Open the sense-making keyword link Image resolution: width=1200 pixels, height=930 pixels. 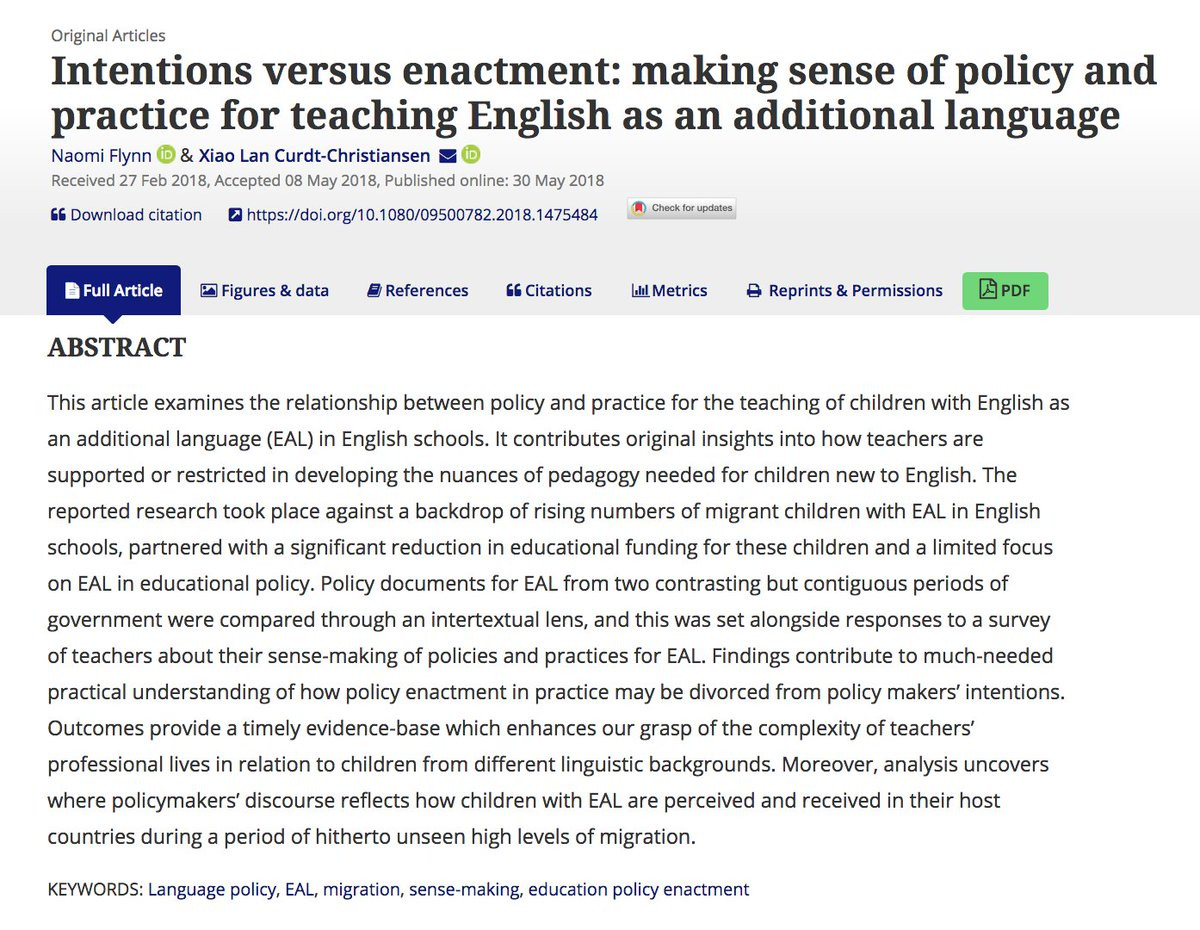tap(464, 889)
